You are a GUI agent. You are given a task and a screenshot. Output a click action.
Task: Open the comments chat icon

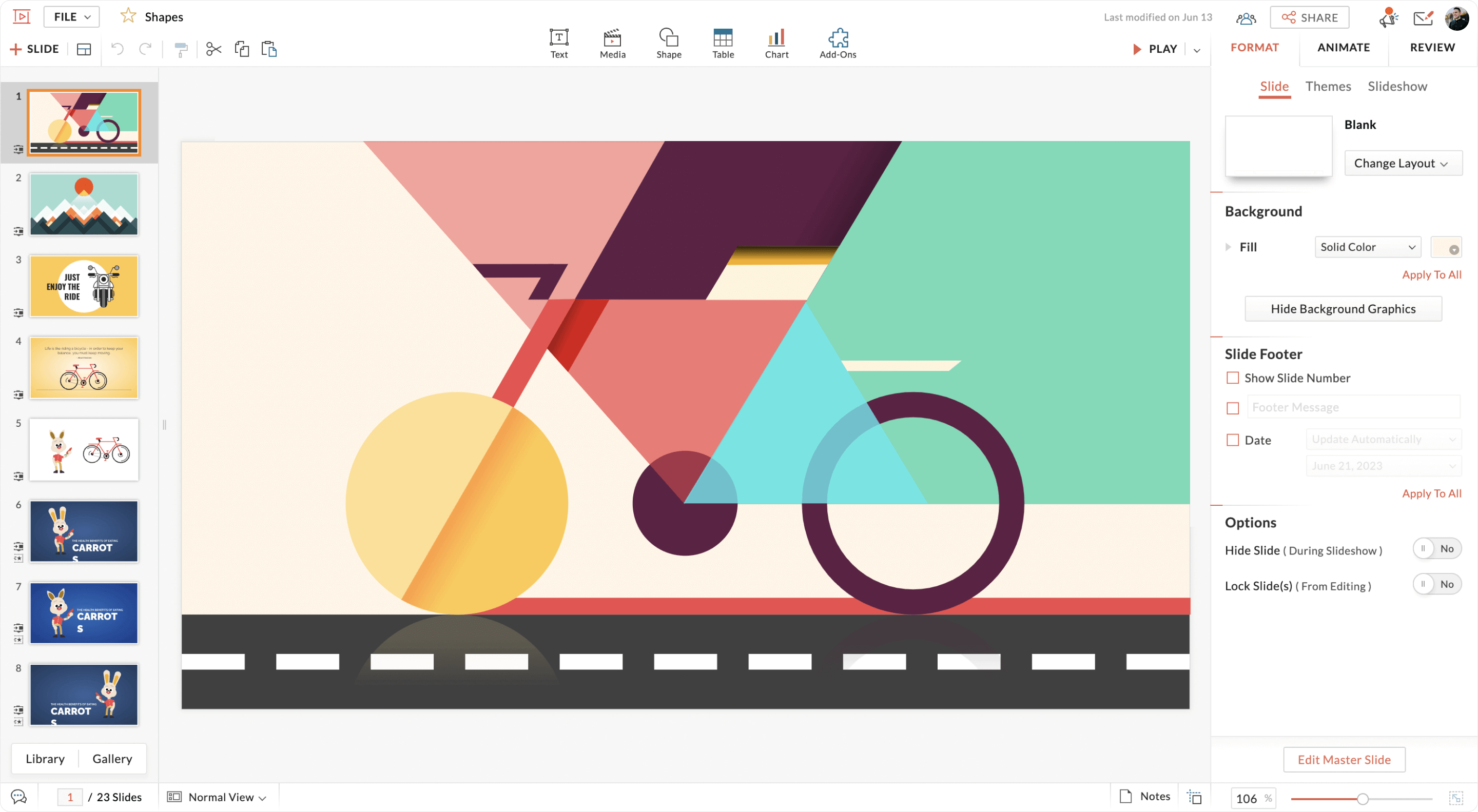pos(18,797)
